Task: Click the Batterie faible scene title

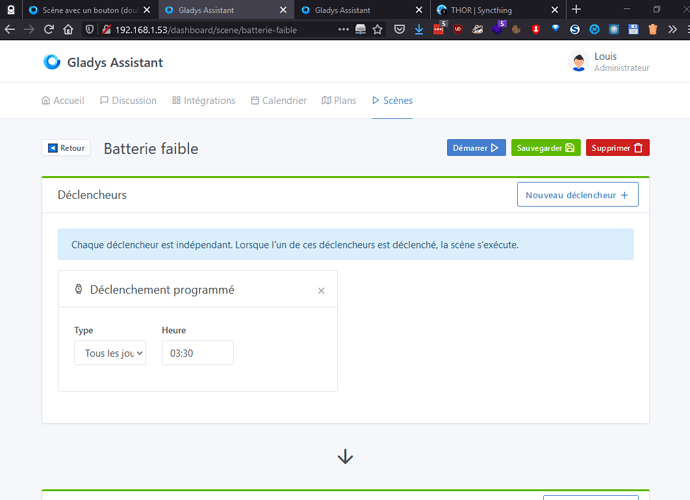Action: click(151, 149)
